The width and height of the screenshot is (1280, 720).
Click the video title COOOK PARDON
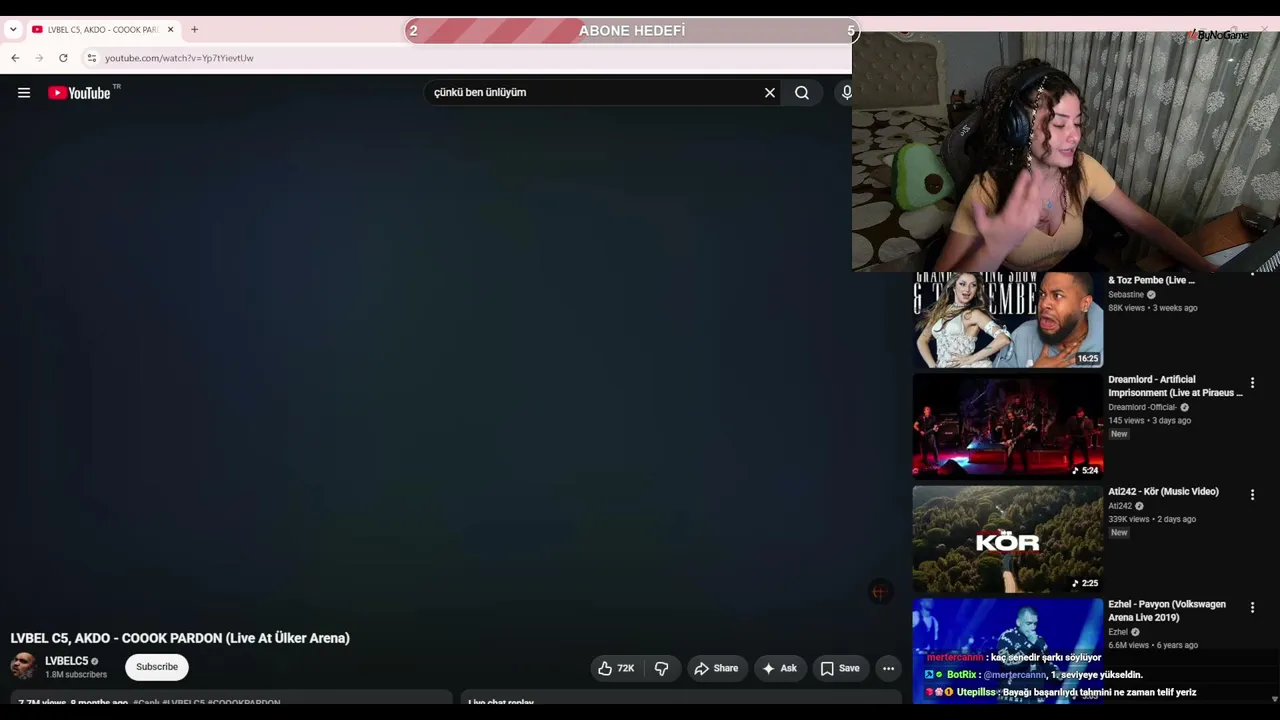pyautogui.click(x=180, y=638)
